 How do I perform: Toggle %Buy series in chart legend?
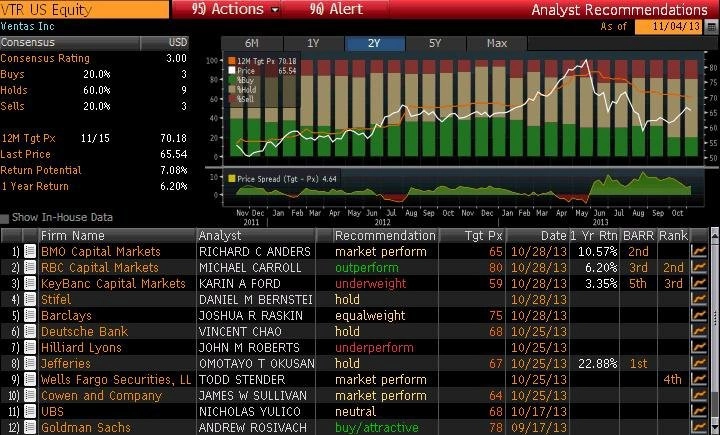(232, 80)
